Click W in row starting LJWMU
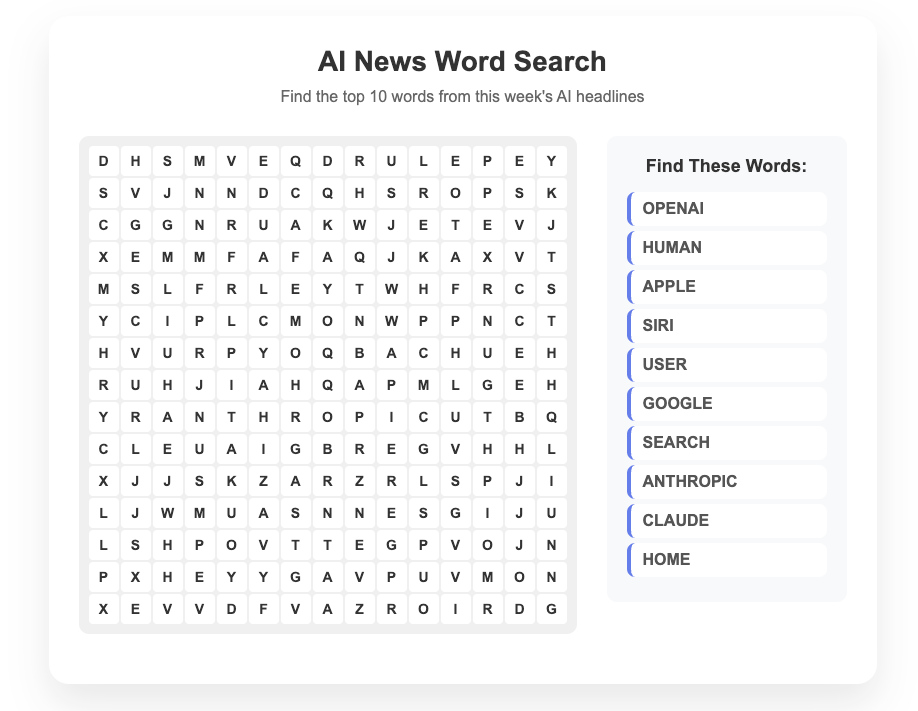Screen dimensions: 918x711 tap(167, 513)
